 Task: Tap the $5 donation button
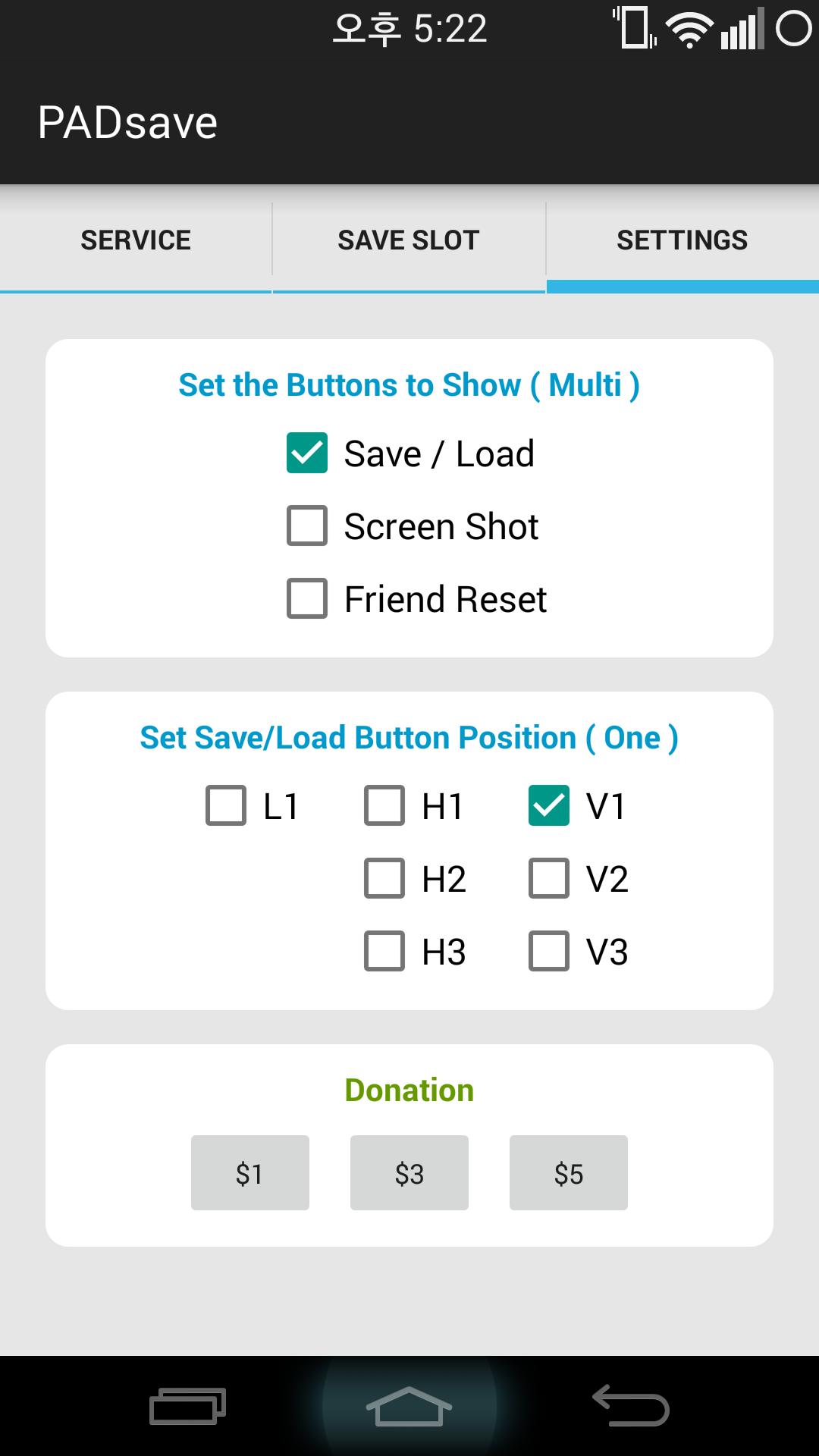569,1172
